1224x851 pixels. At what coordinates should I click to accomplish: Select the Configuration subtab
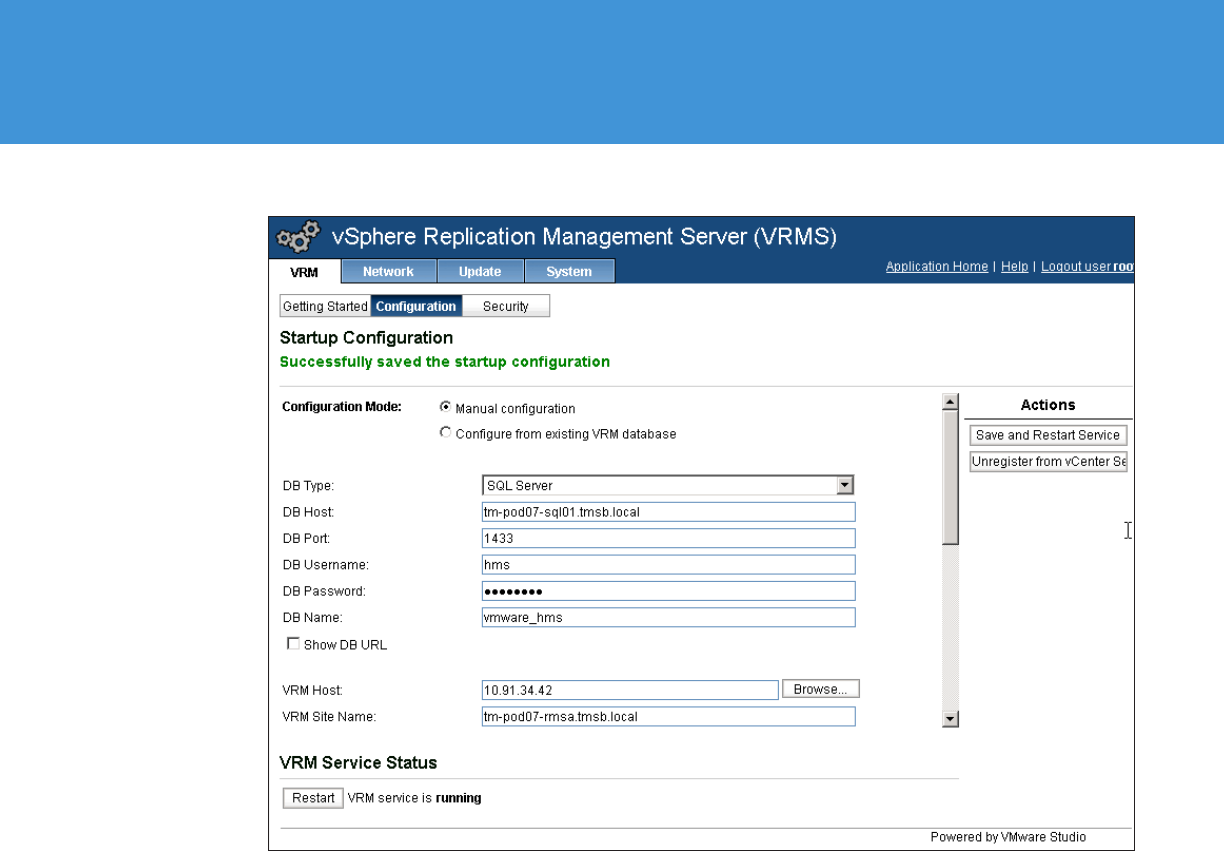(416, 306)
